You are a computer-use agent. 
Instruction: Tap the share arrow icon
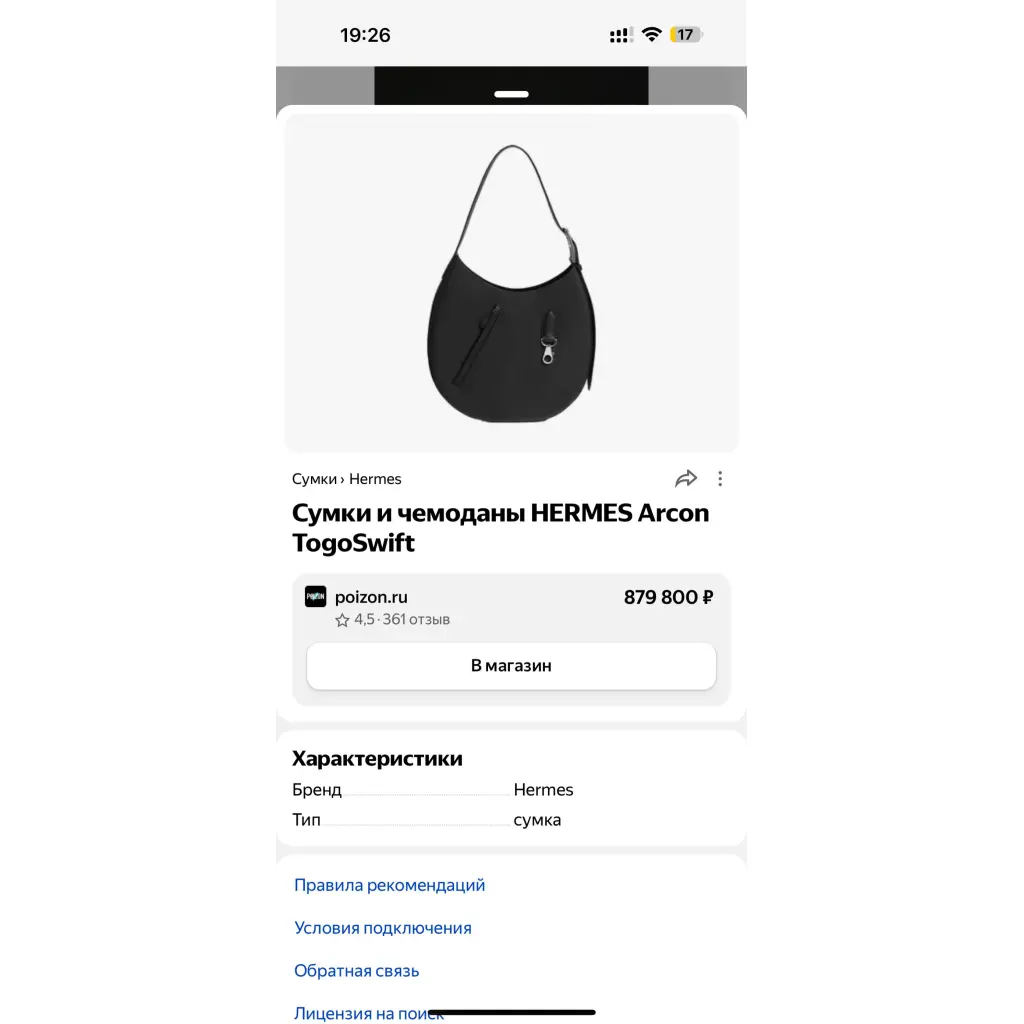(x=686, y=479)
